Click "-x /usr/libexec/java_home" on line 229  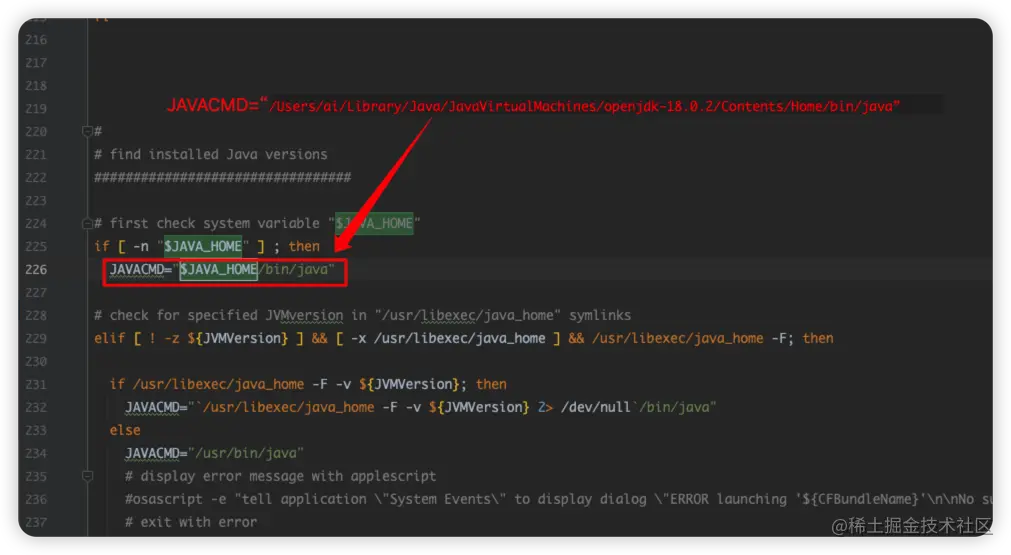click(448, 338)
